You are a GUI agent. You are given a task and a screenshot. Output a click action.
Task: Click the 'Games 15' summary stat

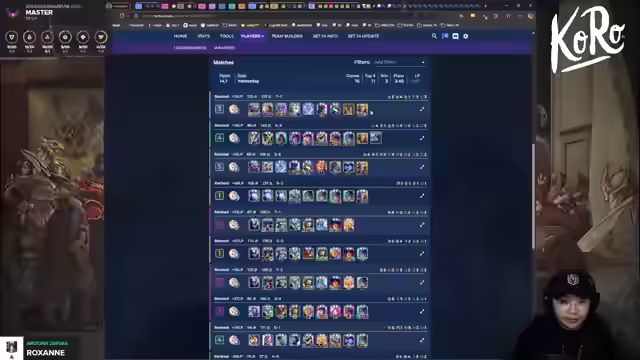pyautogui.click(x=353, y=78)
